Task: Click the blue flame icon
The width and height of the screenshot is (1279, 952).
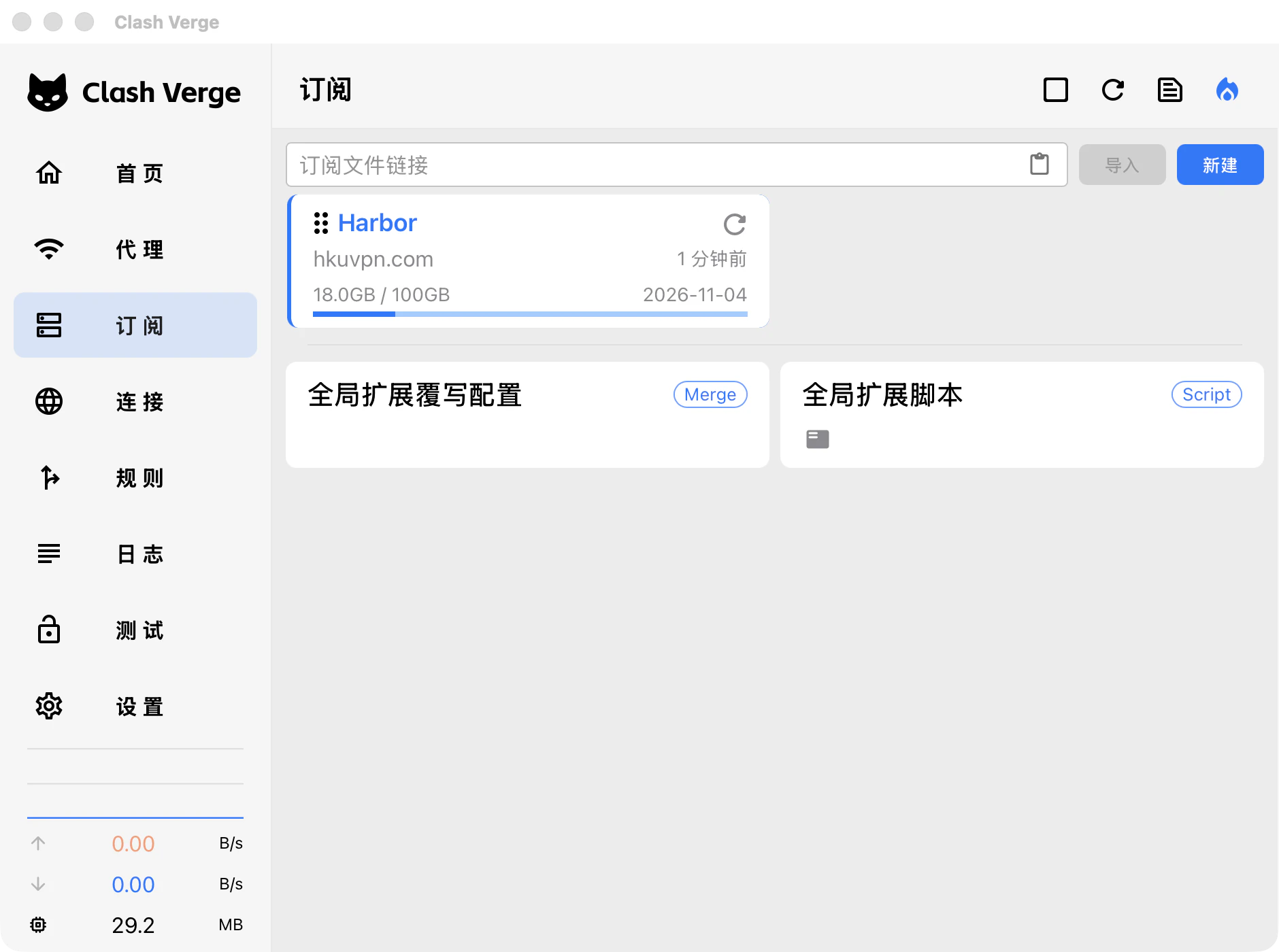Action: 1227,90
